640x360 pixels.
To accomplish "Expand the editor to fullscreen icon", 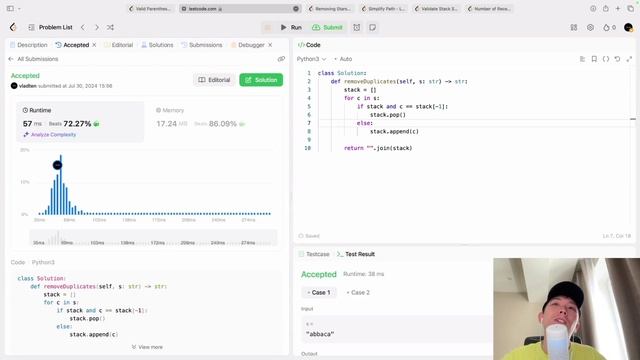I will point(629,59).
